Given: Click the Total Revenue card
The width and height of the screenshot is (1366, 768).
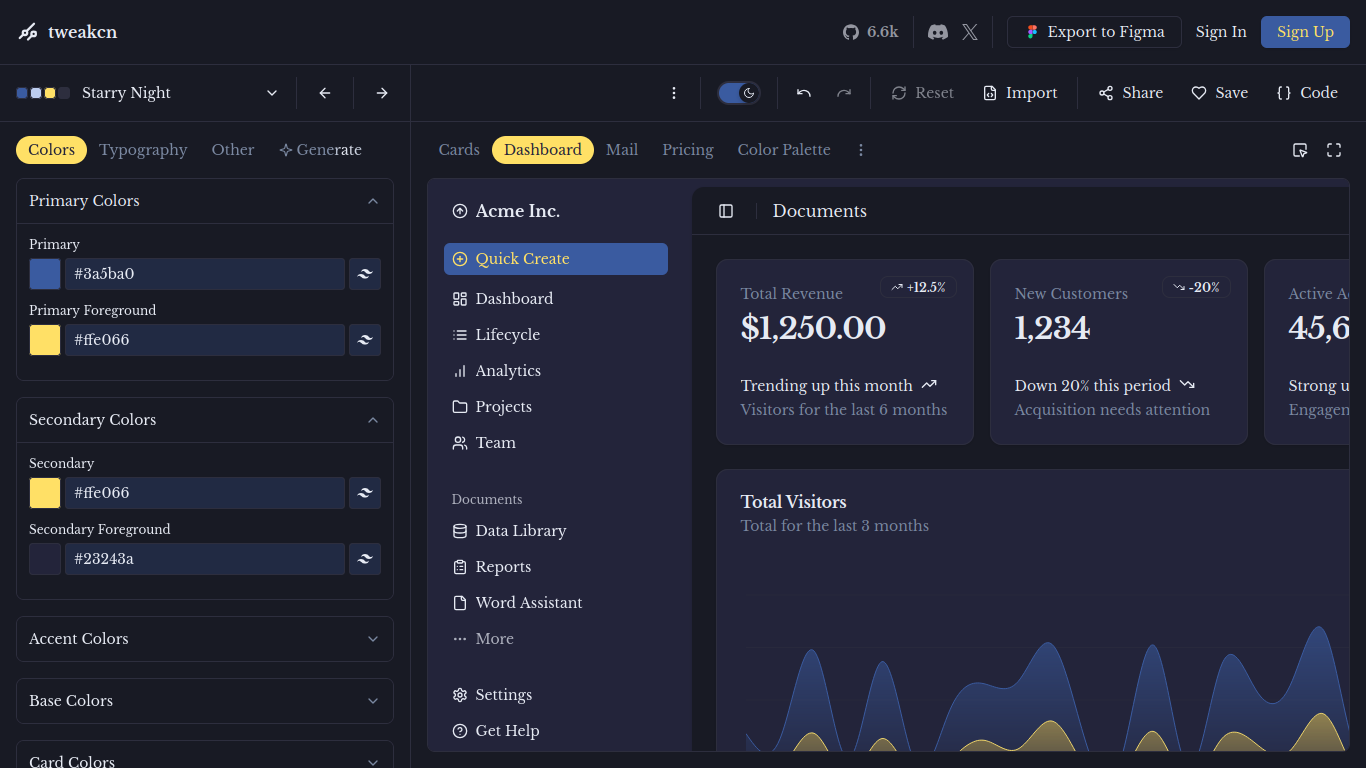Looking at the screenshot, I should pyautogui.click(x=845, y=352).
